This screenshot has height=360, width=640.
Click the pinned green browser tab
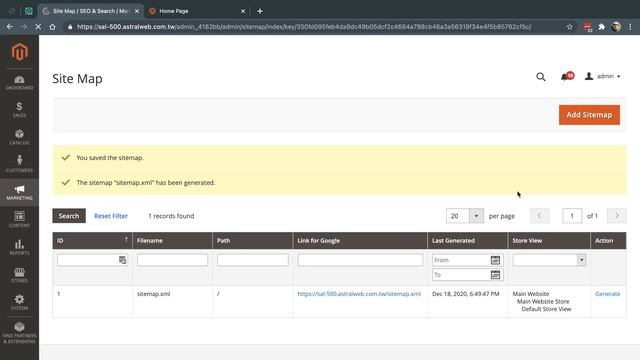pyautogui.click(x=29, y=11)
